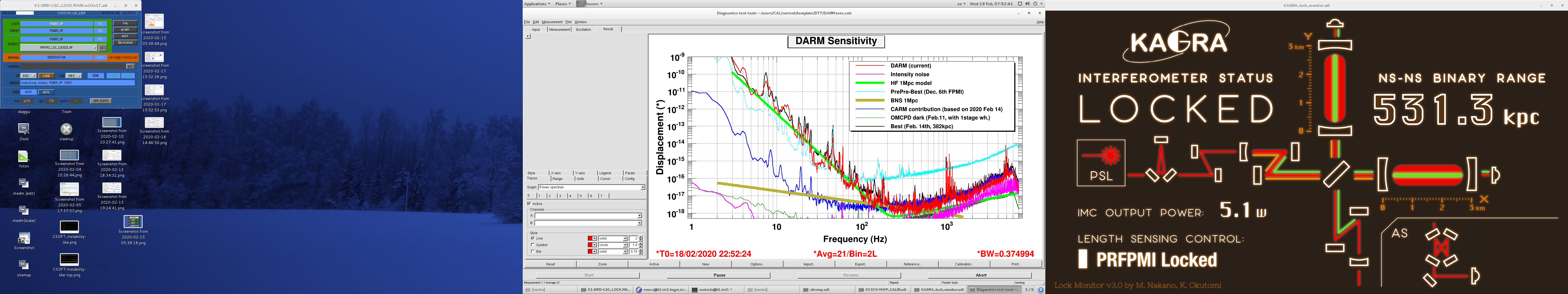Click the SPM DIFFS button
This screenshot has width=1568, height=294.
pos(101,101)
